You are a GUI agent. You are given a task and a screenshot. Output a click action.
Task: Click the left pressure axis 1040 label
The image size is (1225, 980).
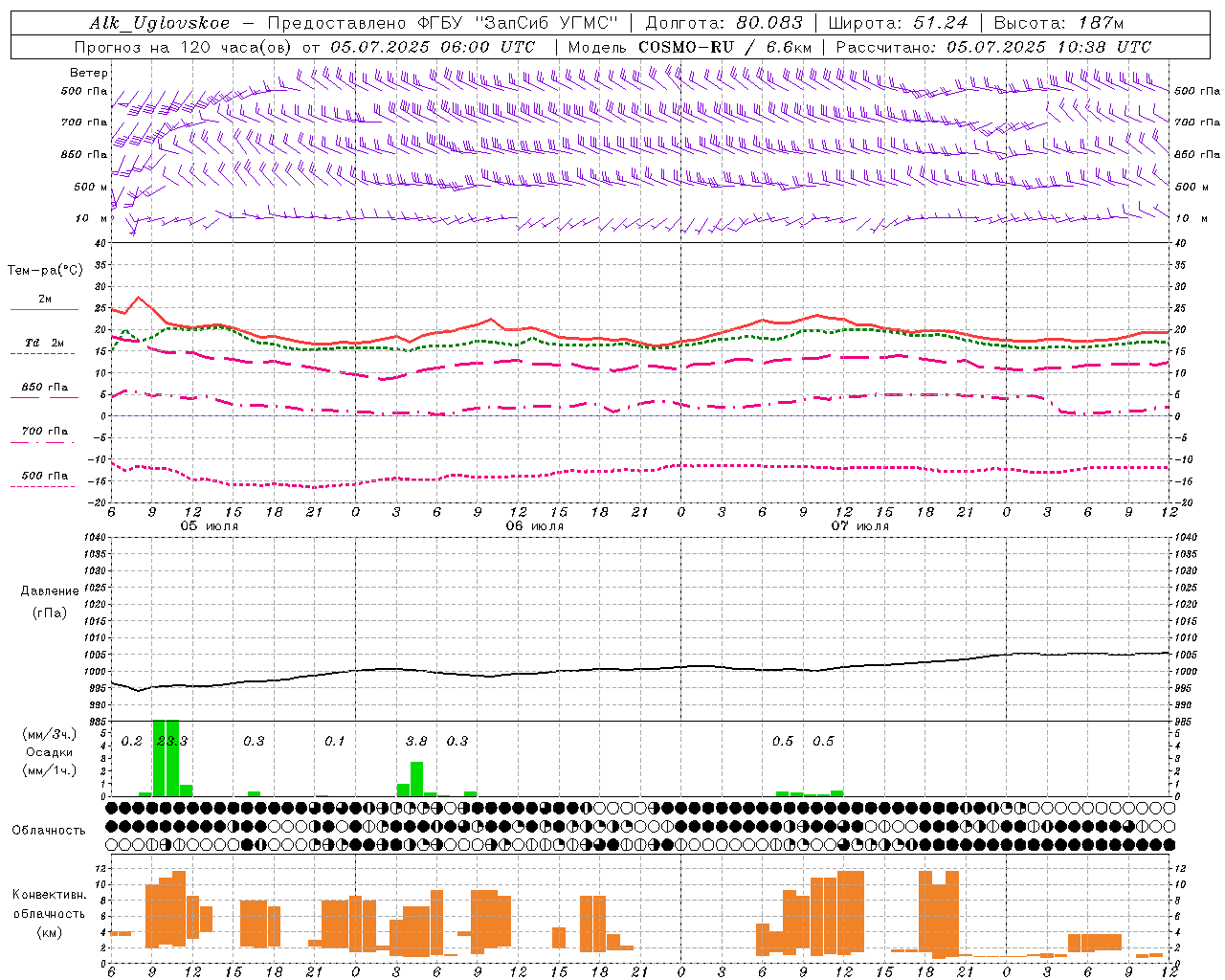(x=96, y=537)
